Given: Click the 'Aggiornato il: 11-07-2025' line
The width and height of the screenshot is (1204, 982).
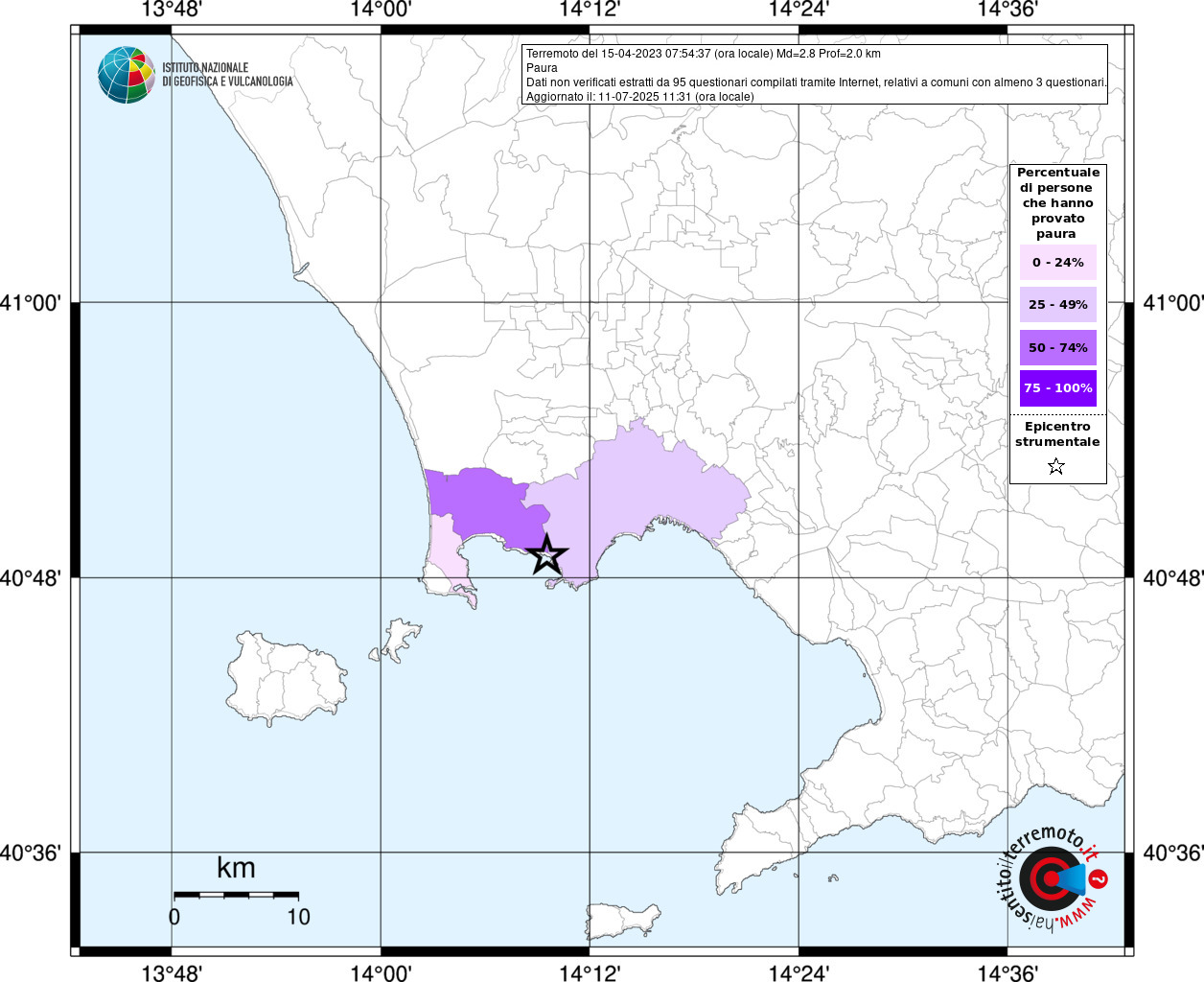Looking at the screenshot, I should [x=640, y=97].
